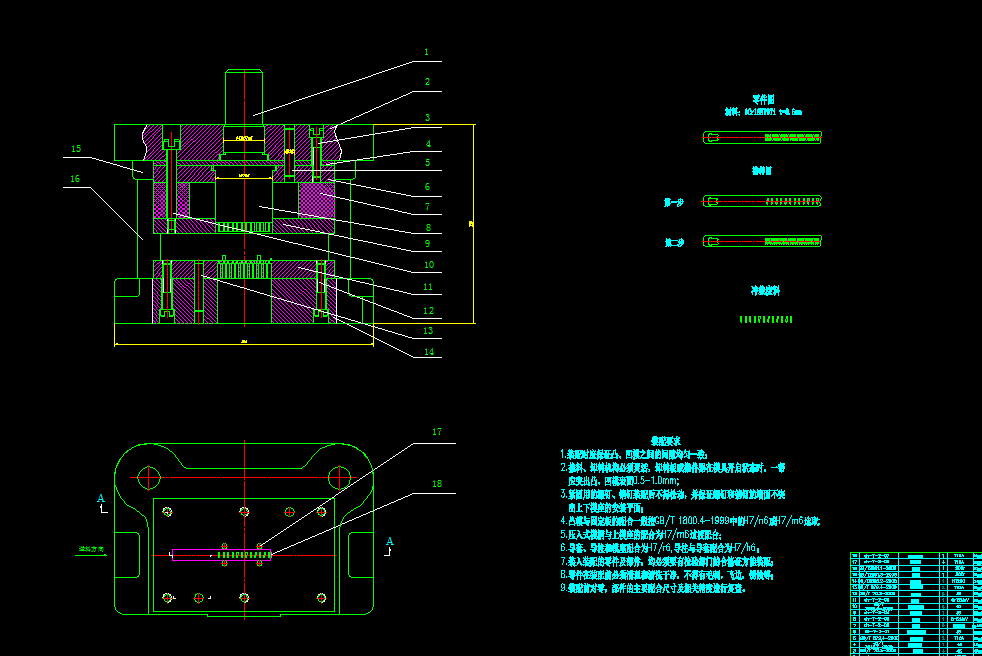982x656 pixels.
Task: Select technical note line starting with 1.
Action: click(634, 454)
